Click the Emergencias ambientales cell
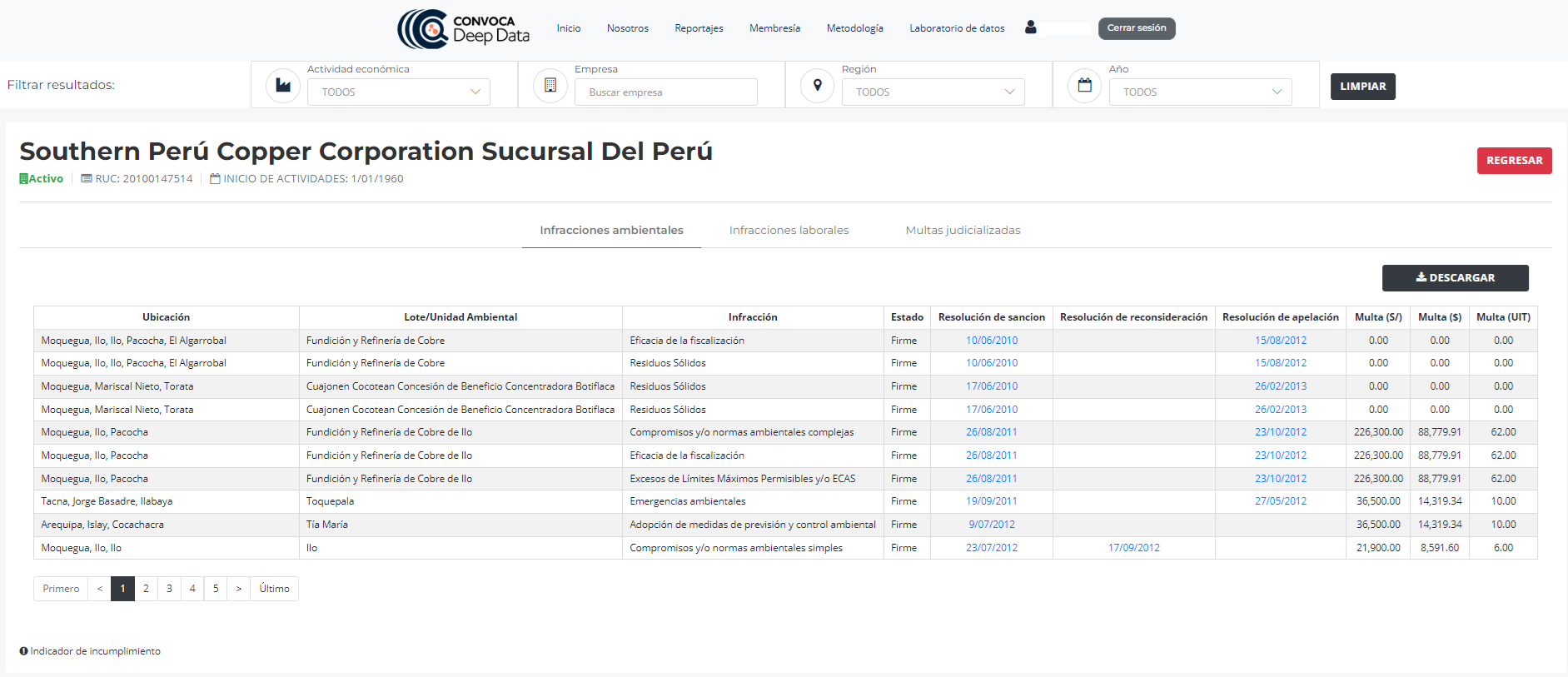Image resolution: width=1568 pixels, height=677 pixels. point(753,501)
